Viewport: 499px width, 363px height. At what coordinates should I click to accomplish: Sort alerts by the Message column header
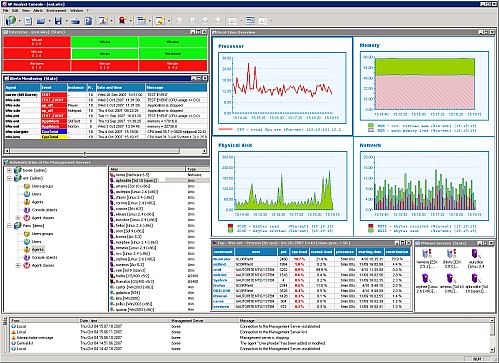176,87
